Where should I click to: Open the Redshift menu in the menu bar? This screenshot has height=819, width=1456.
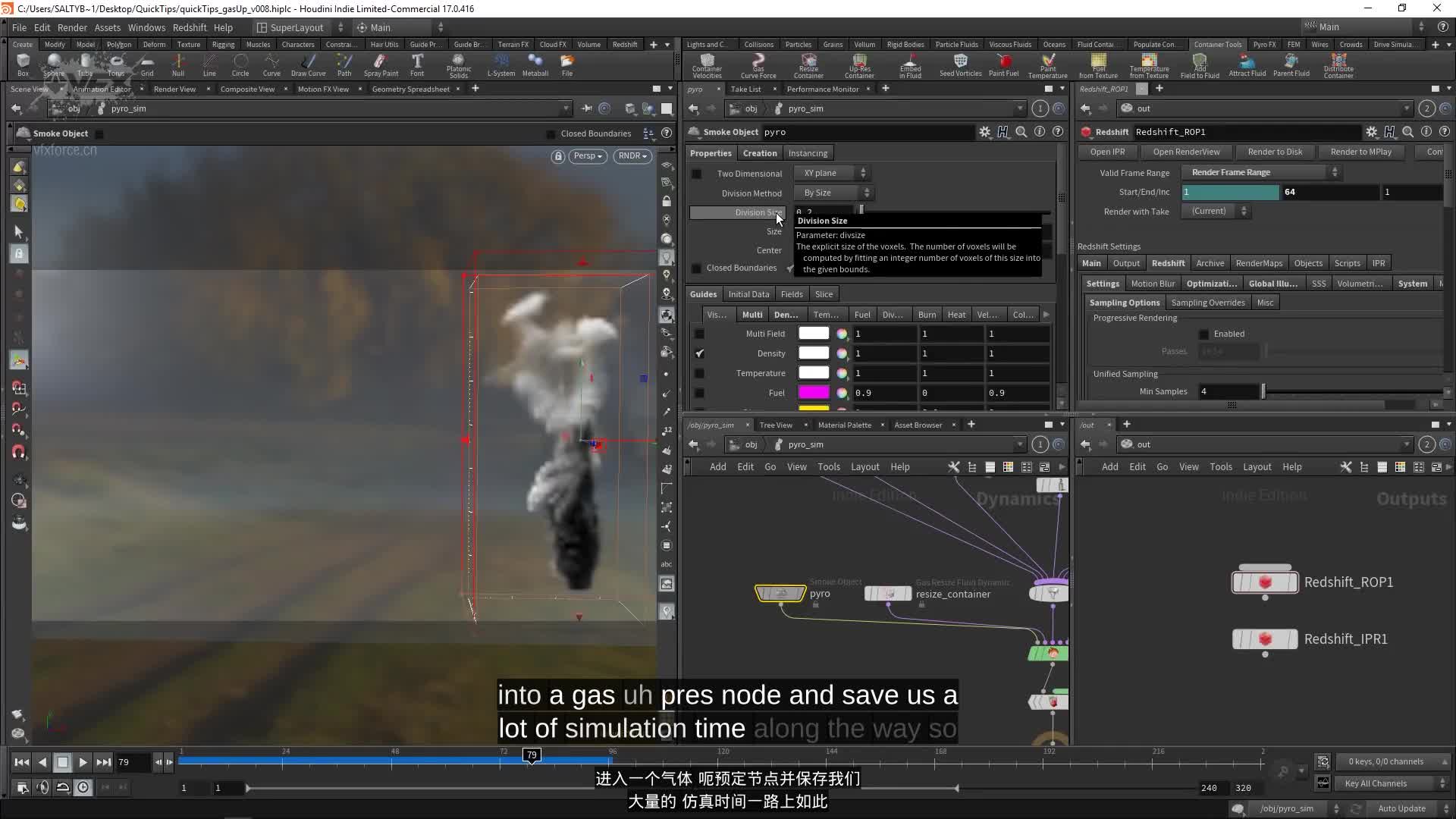(190, 27)
